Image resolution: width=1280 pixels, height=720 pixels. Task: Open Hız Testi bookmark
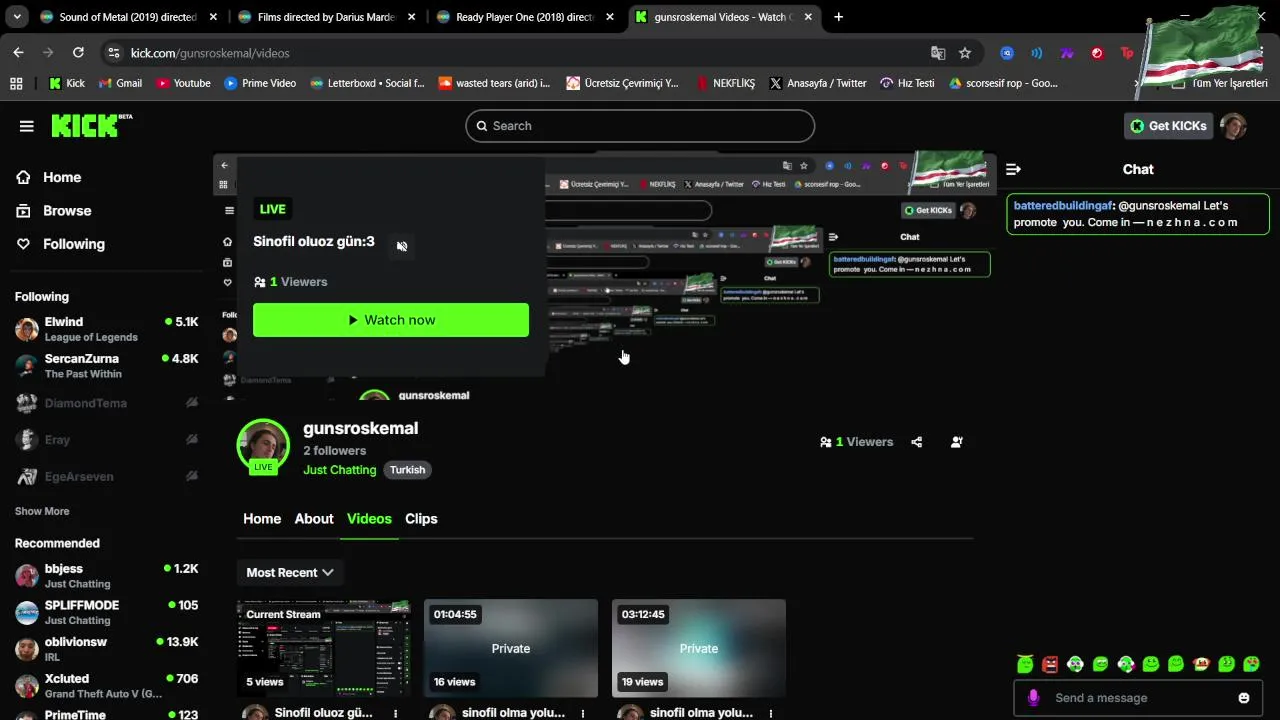tap(907, 83)
